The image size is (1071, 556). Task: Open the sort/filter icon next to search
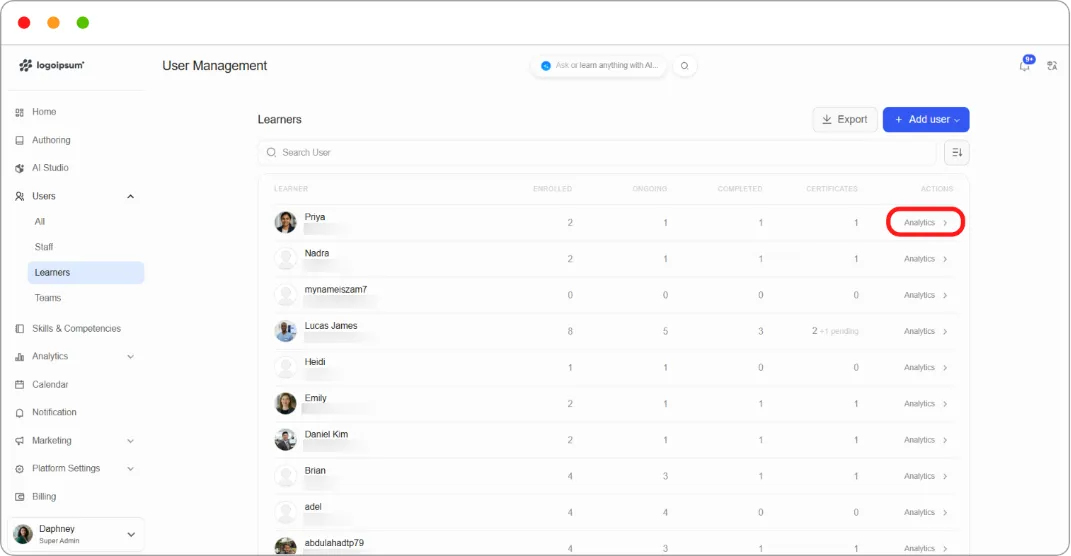(x=957, y=152)
